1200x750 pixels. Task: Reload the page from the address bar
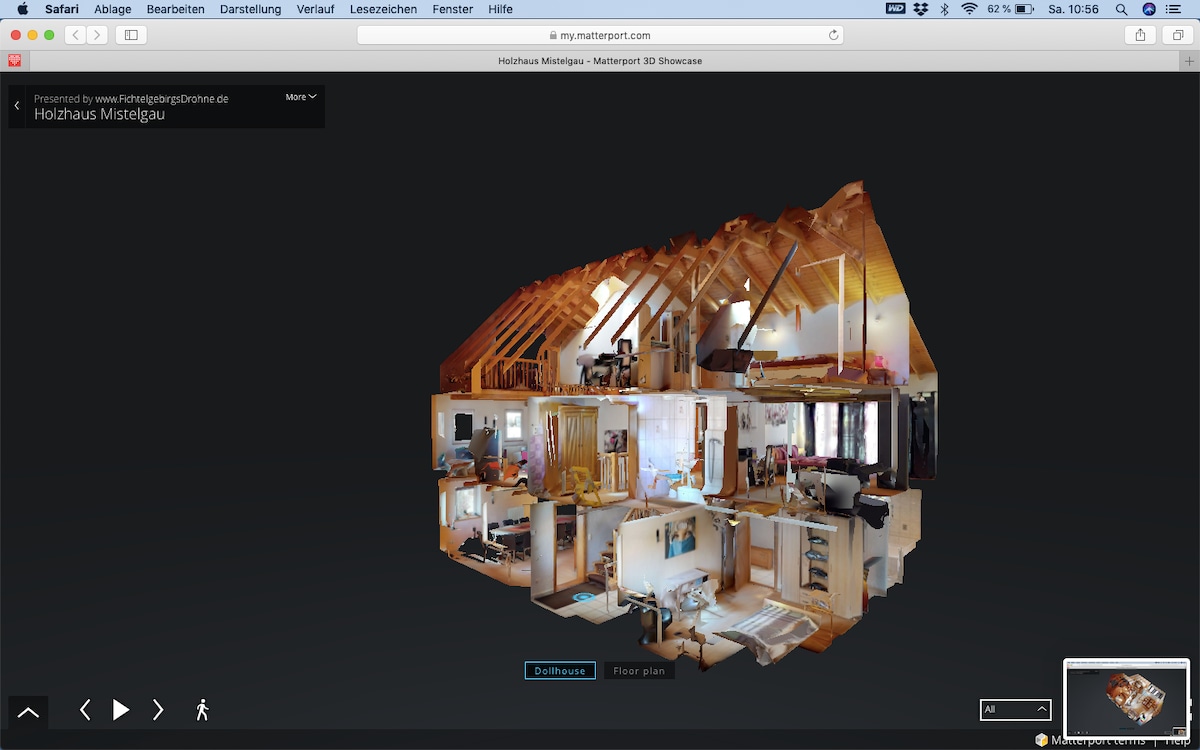(x=833, y=35)
